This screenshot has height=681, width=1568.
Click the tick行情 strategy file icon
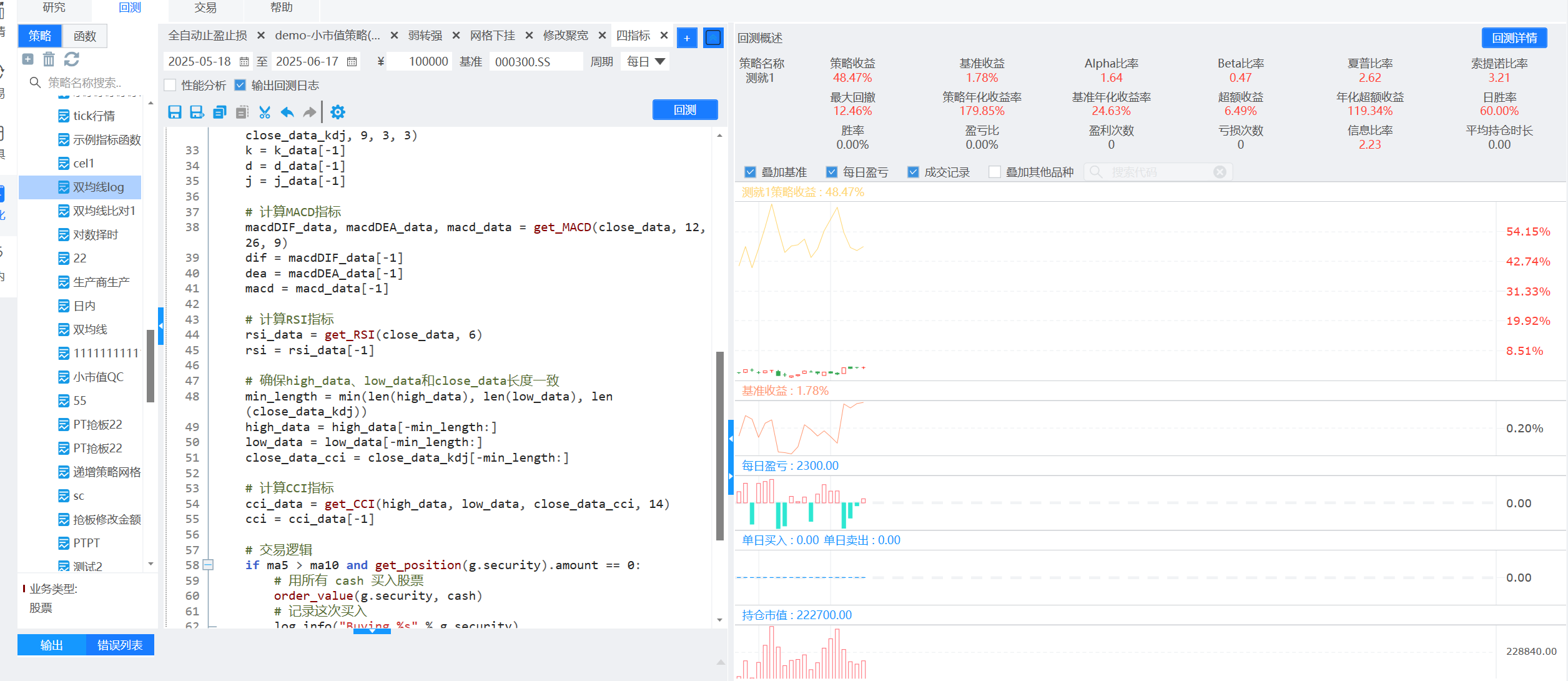[64, 116]
